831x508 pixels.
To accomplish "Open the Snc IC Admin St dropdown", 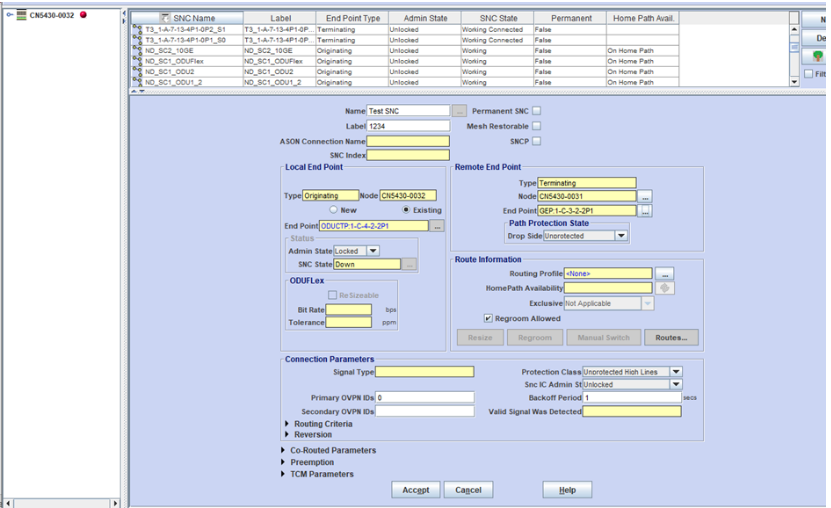I will click(x=676, y=385).
